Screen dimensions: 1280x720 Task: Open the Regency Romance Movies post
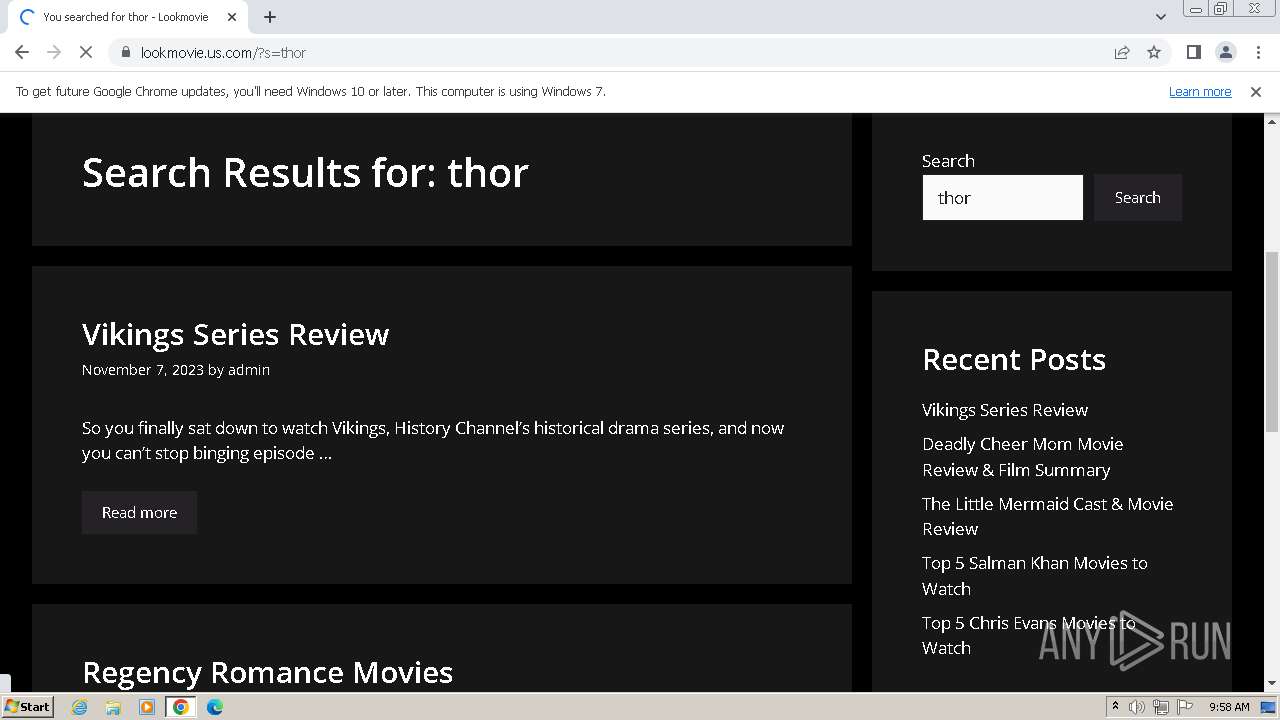click(x=267, y=672)
